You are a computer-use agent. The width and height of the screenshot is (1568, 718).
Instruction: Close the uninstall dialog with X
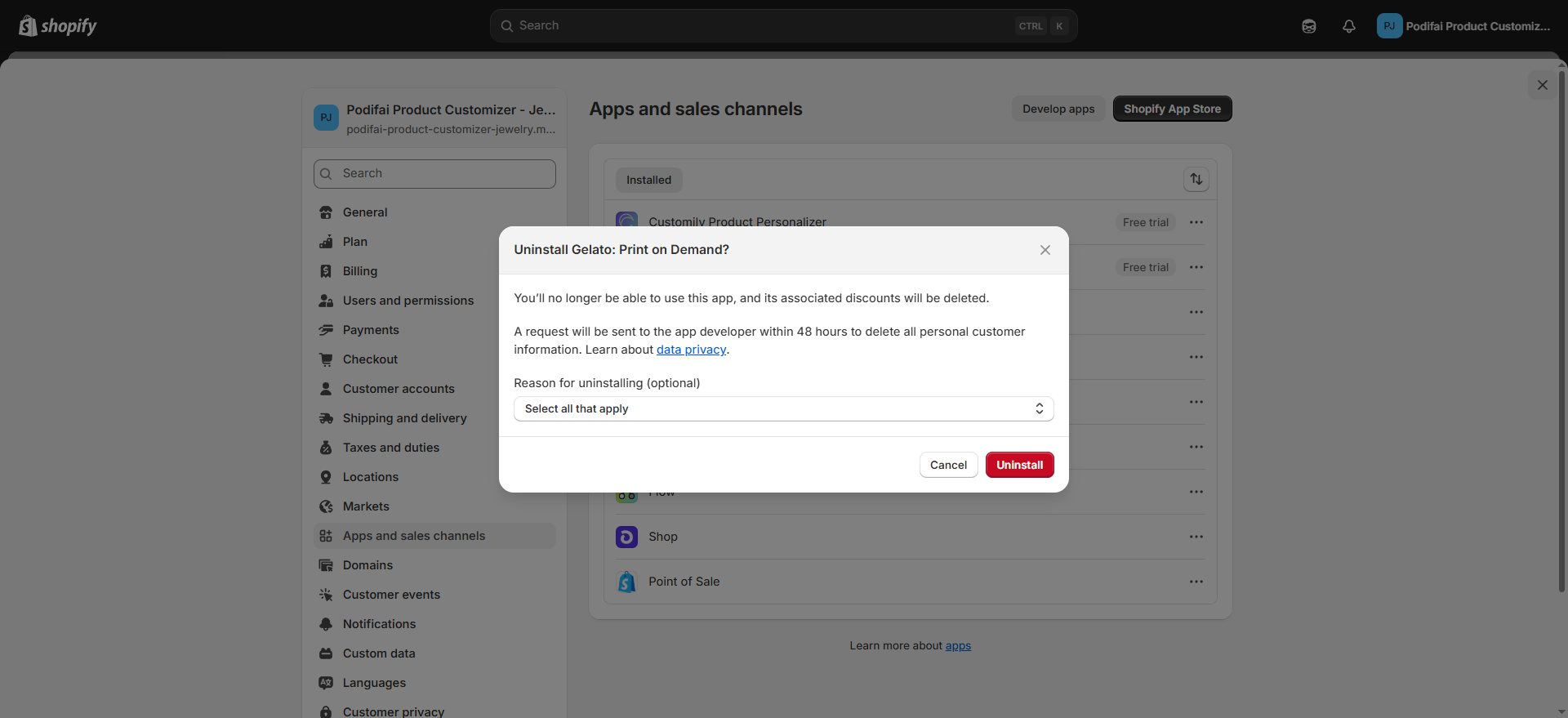coord(1045,250)
